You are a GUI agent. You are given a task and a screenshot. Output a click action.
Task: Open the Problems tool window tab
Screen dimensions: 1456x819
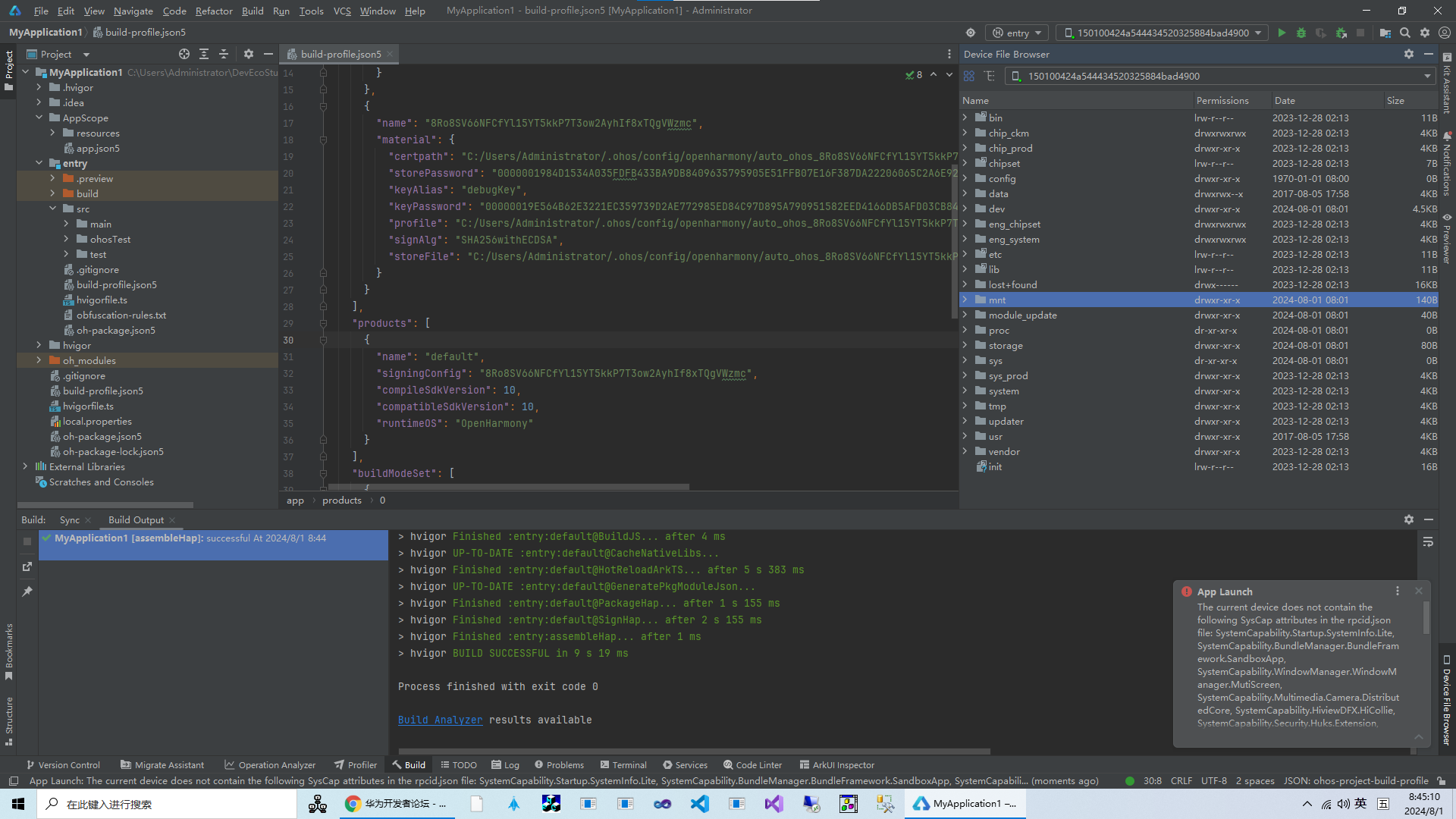[x=559, y=764]
